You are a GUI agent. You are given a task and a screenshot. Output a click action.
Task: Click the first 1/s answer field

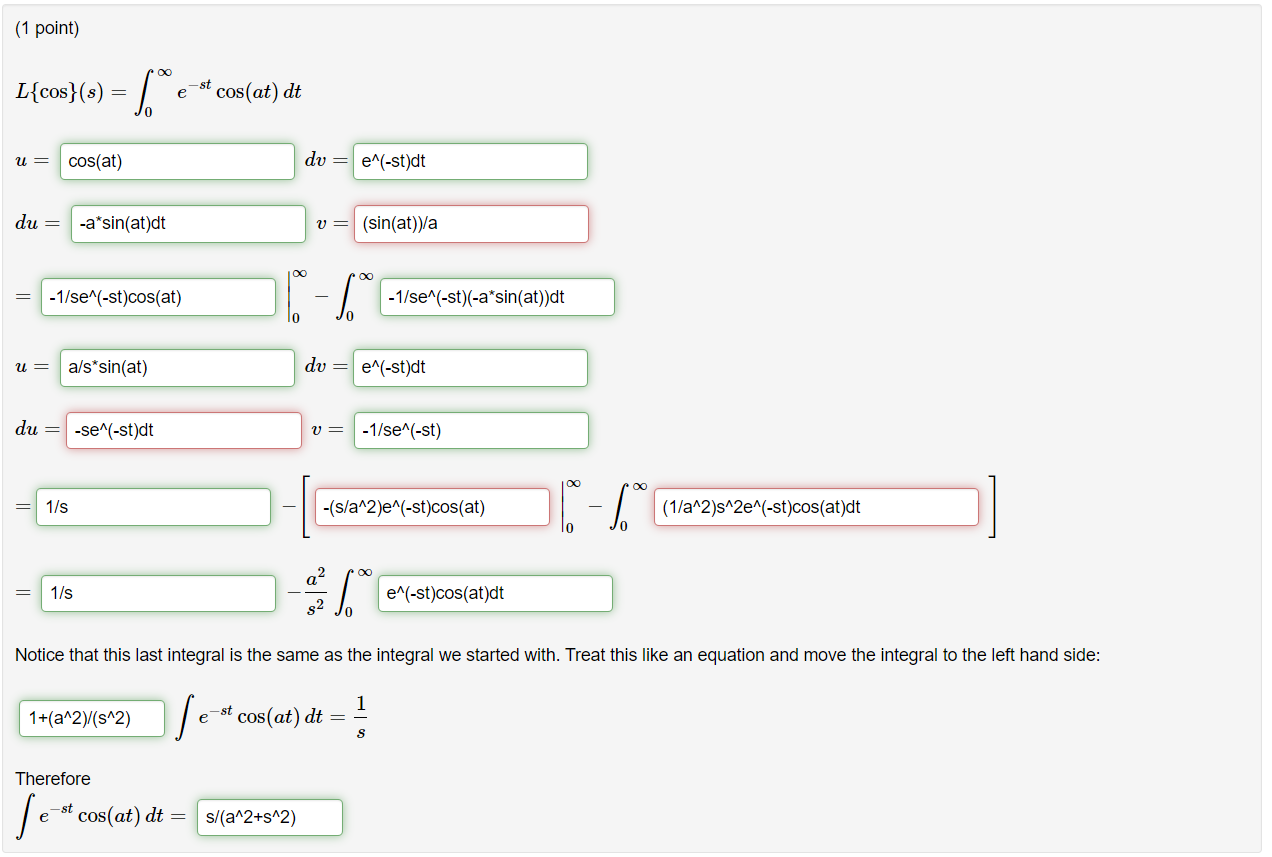(x=154, y=507)
